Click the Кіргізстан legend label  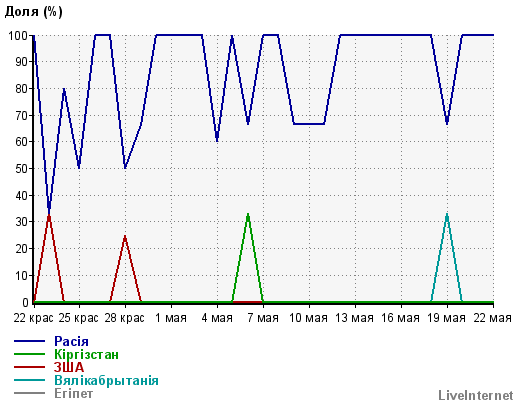86,354
